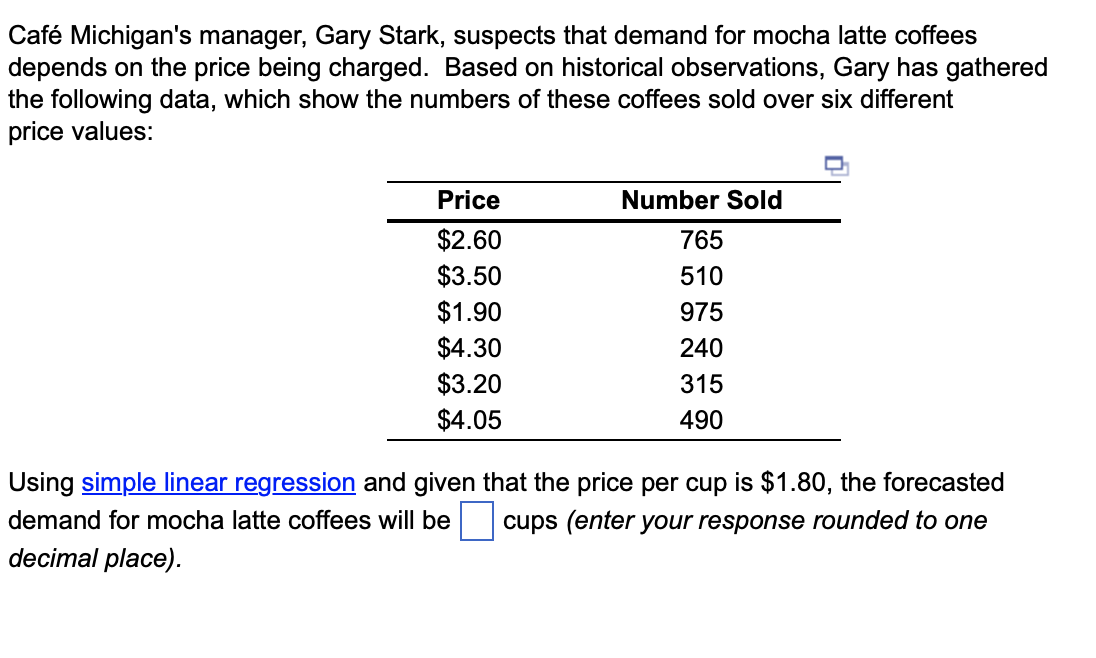Select the Number Sold column header
This screenshot has height=658, width=1096.
701,200
